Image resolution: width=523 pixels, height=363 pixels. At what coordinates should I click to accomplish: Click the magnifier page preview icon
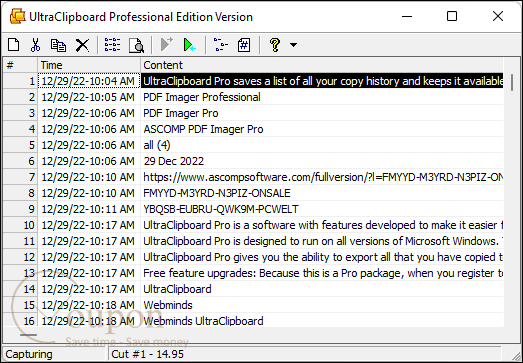(136, 45)
